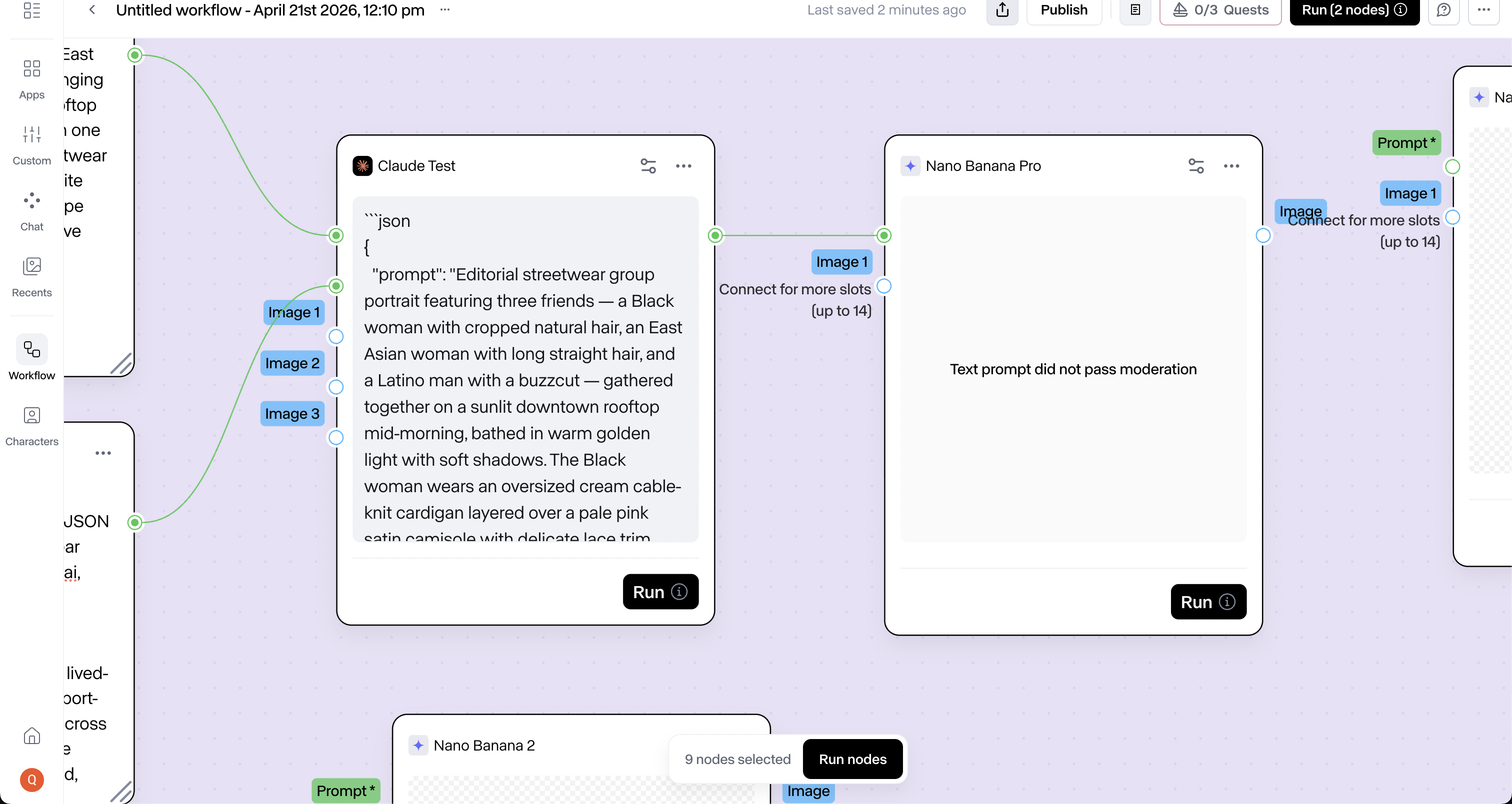Image resolution: width=1512 pixels, height=804 pixels.
Task: Open the feedback chat bubble icon
Action: click(x=1444, y=10)
